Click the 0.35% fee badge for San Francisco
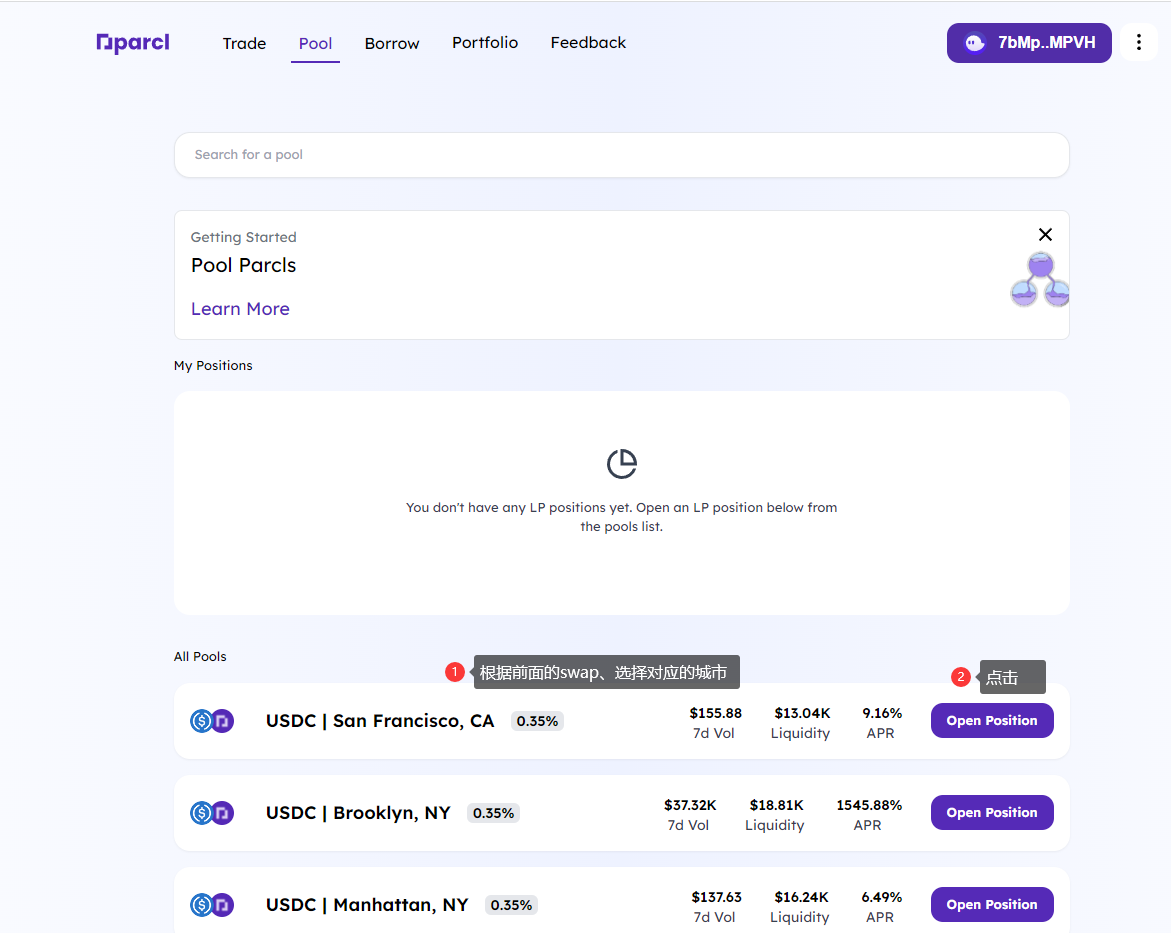 pyautogui.click(x=537, y=721)
